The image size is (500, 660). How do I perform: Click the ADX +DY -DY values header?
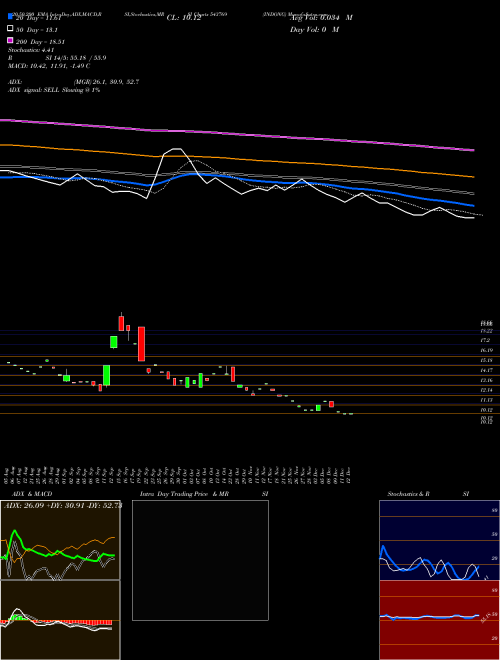click(x=63, y=505)
